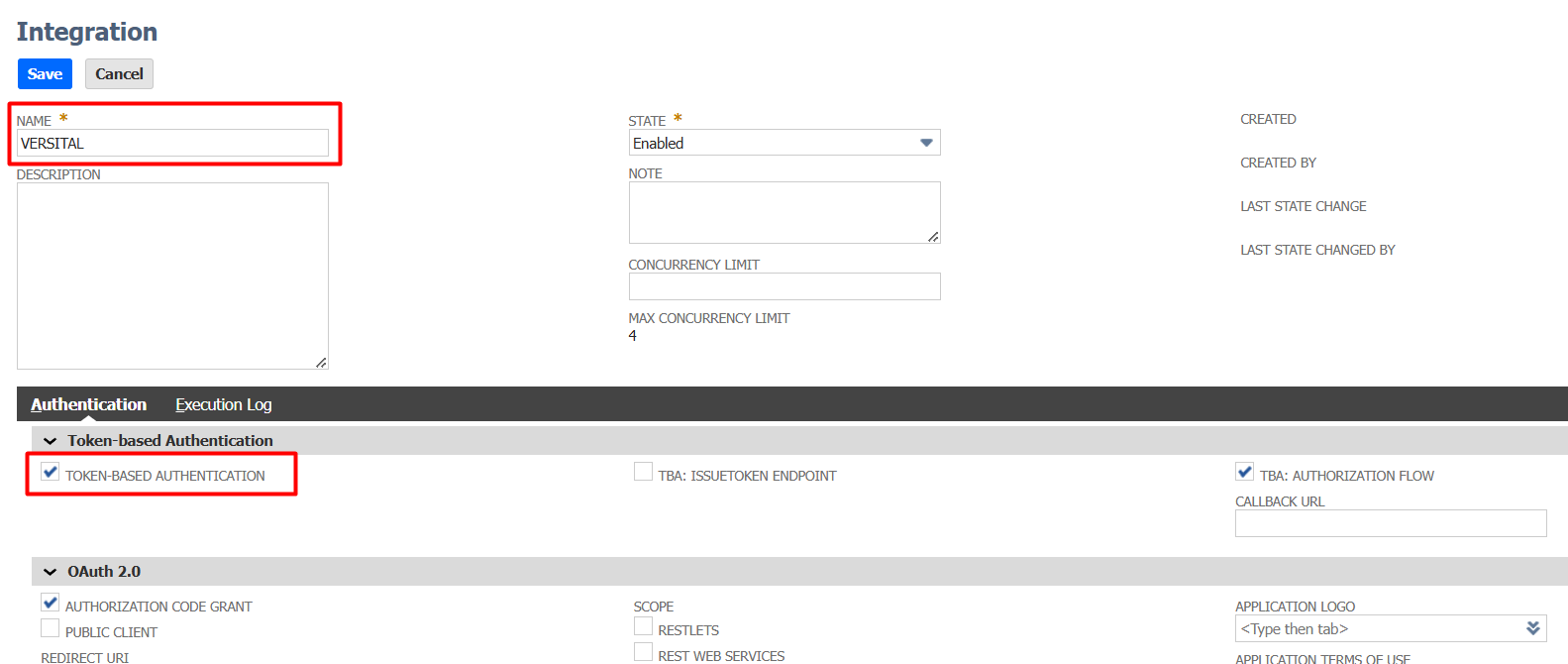Screen dimensions: 1568x664
Task: Uncheck Token-Based Authentication checkbox
Action: (x=51, y=473)
